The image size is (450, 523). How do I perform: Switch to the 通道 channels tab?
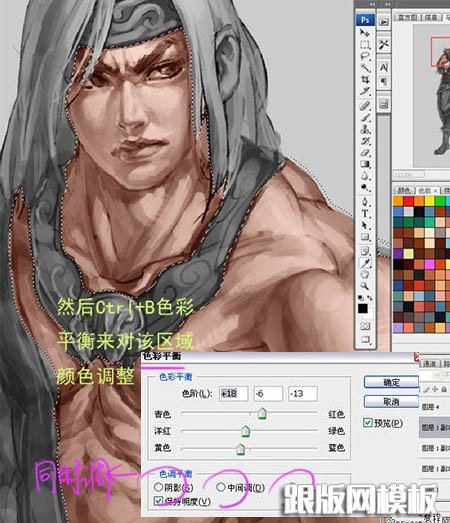(430, 364)
